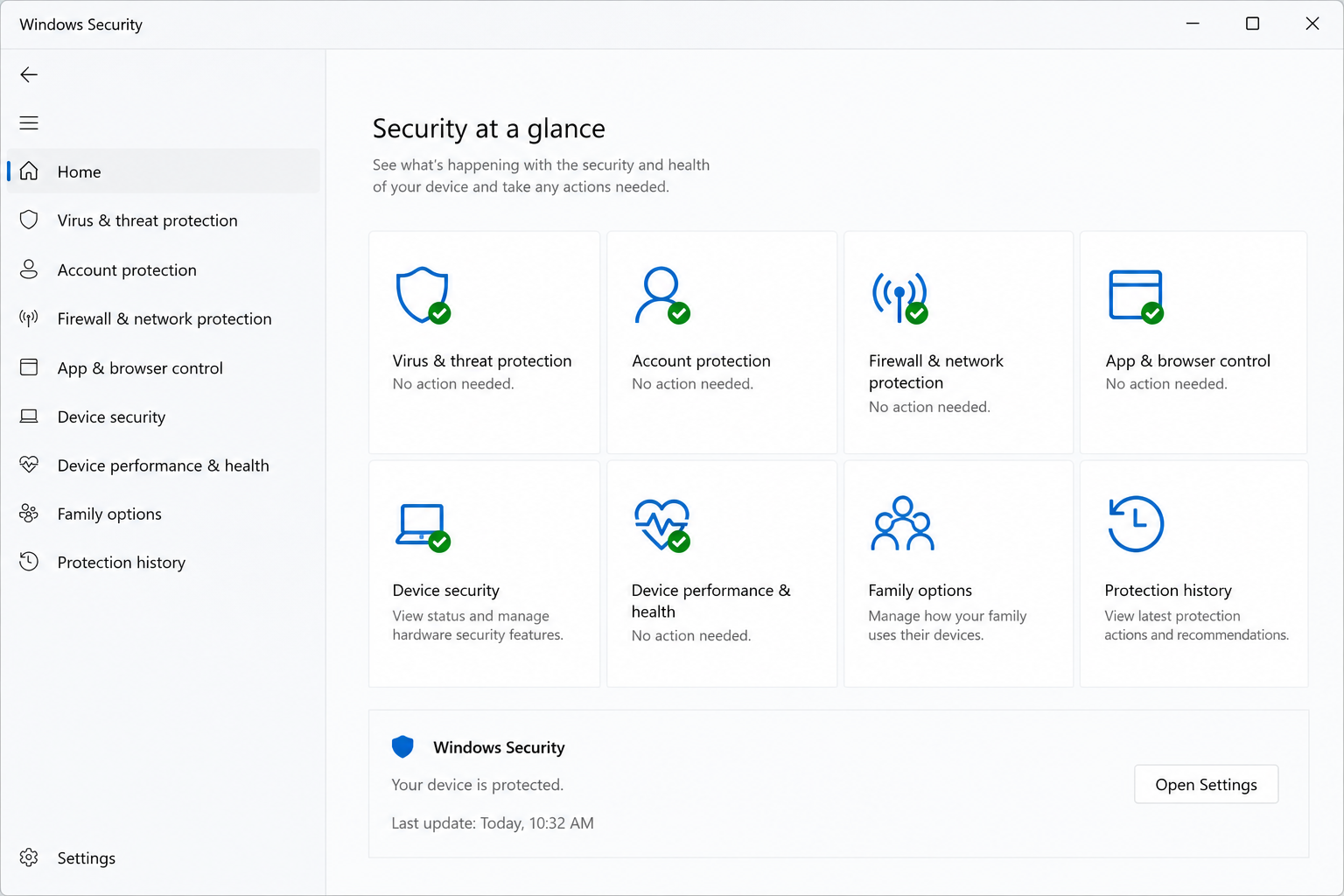Click Family options card title
Viewport: 1344px width, 896px height.
(920, 591)
